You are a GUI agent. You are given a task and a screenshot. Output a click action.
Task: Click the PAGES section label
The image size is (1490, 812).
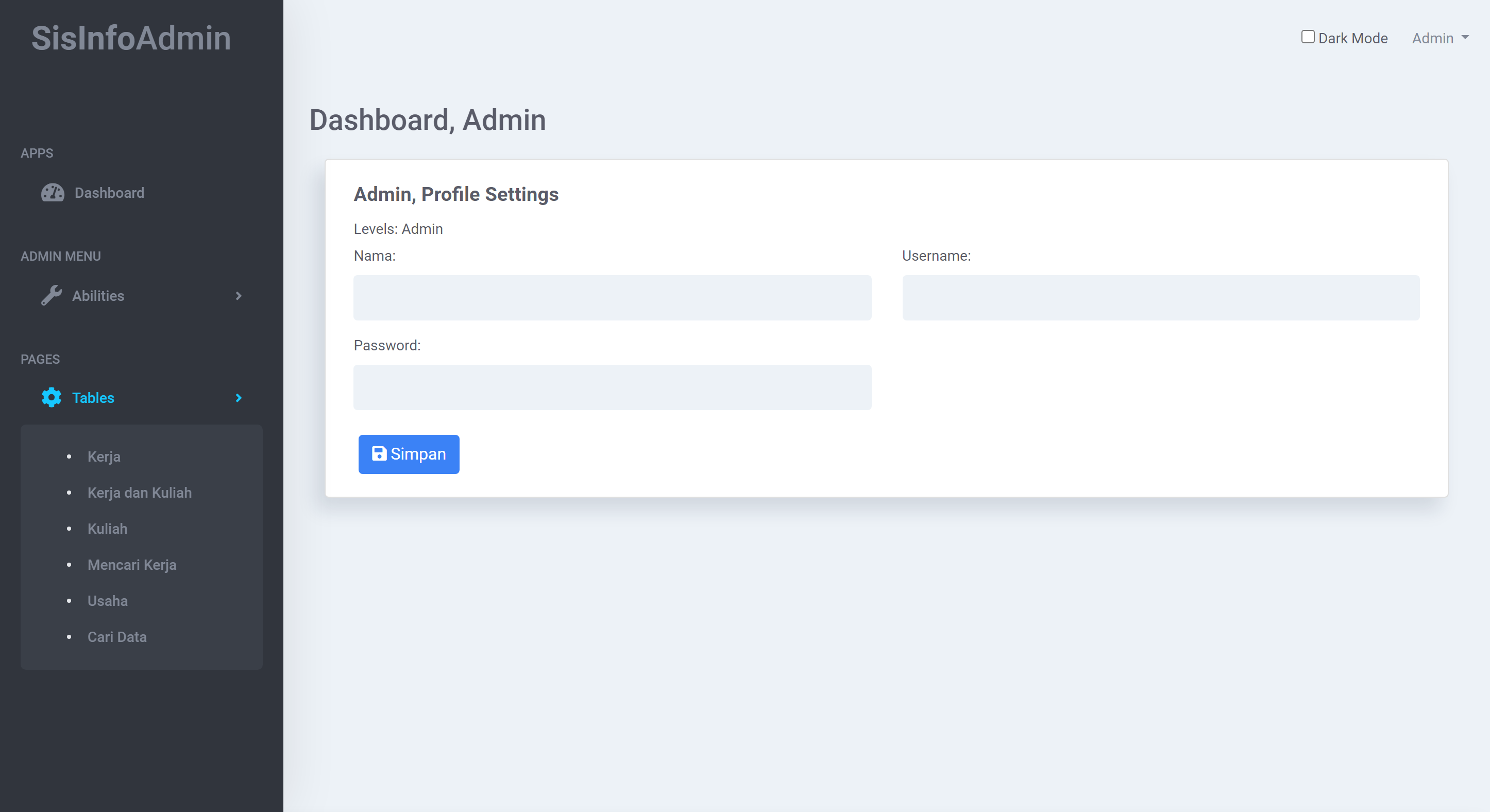(41, 359)
